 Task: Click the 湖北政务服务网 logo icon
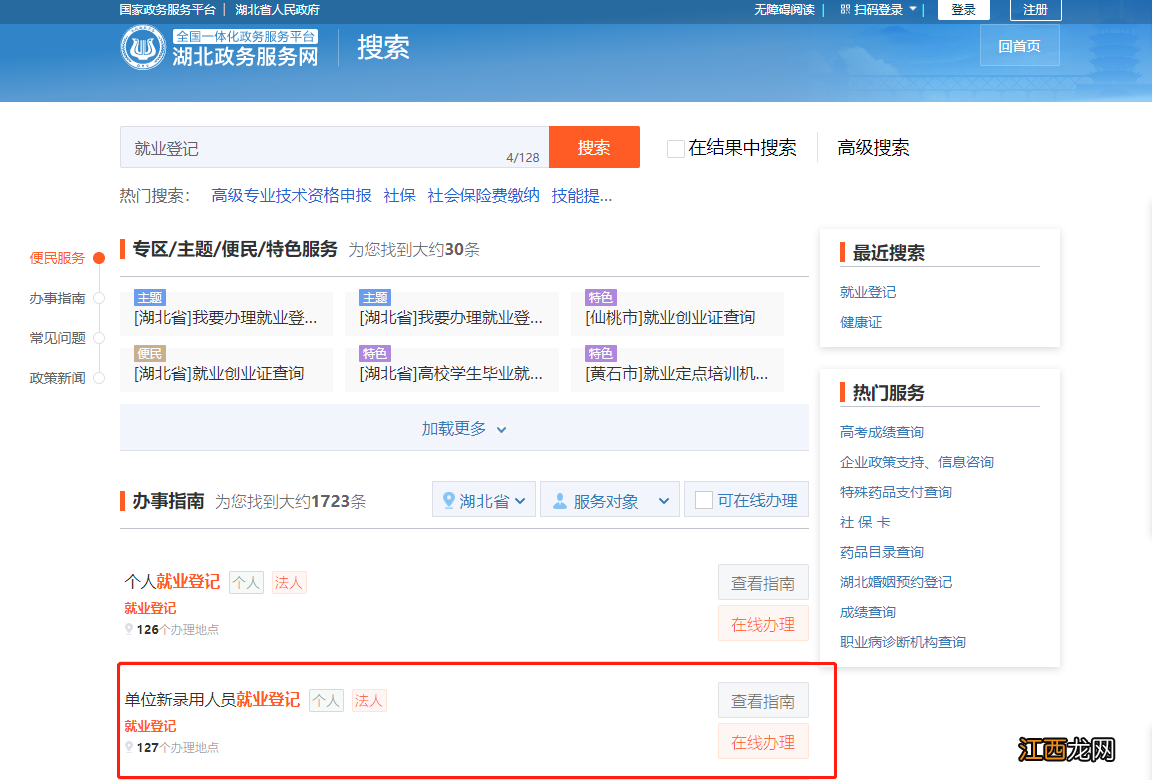(143, 46)
